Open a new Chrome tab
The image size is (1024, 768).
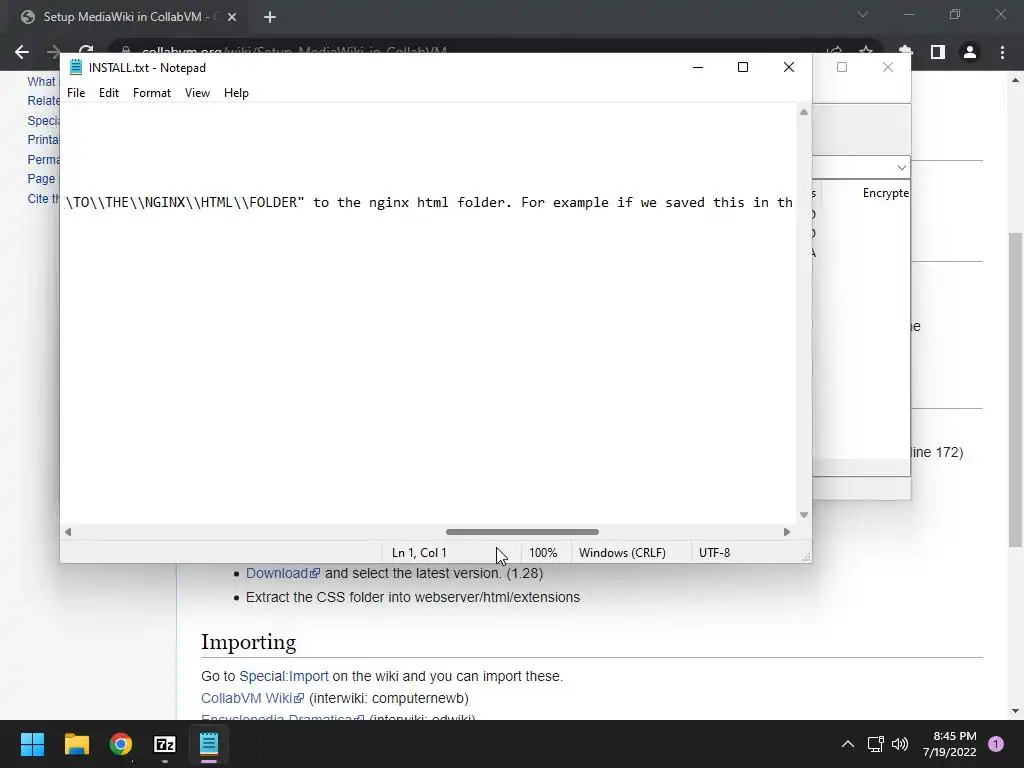(270, 17)
